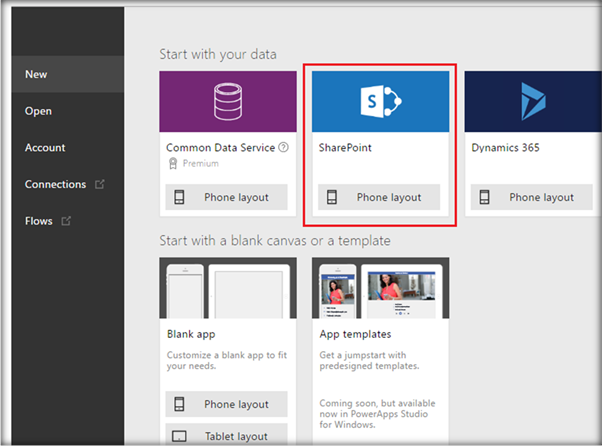Click phone icon in SharePoint Phone layout button

click(332, 197)
